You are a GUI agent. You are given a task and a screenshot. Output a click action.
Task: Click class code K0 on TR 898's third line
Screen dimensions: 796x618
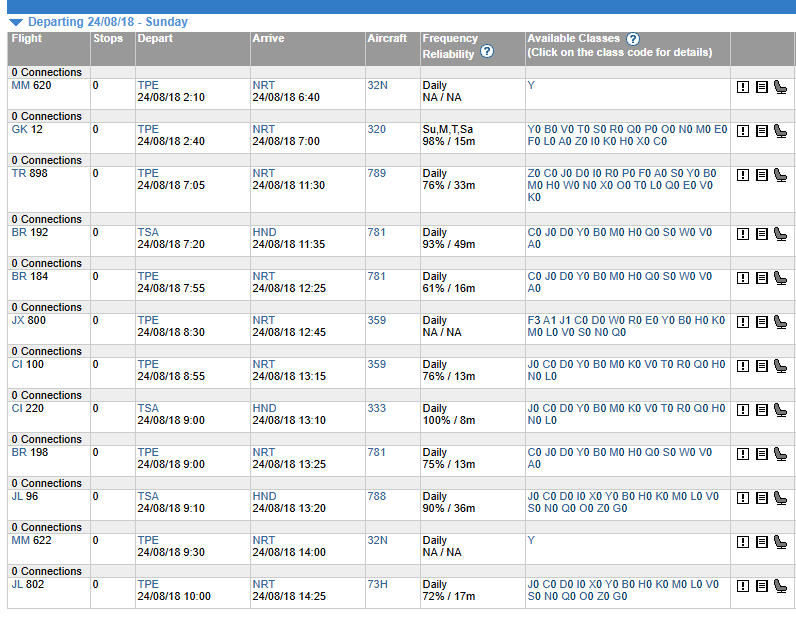534,198
